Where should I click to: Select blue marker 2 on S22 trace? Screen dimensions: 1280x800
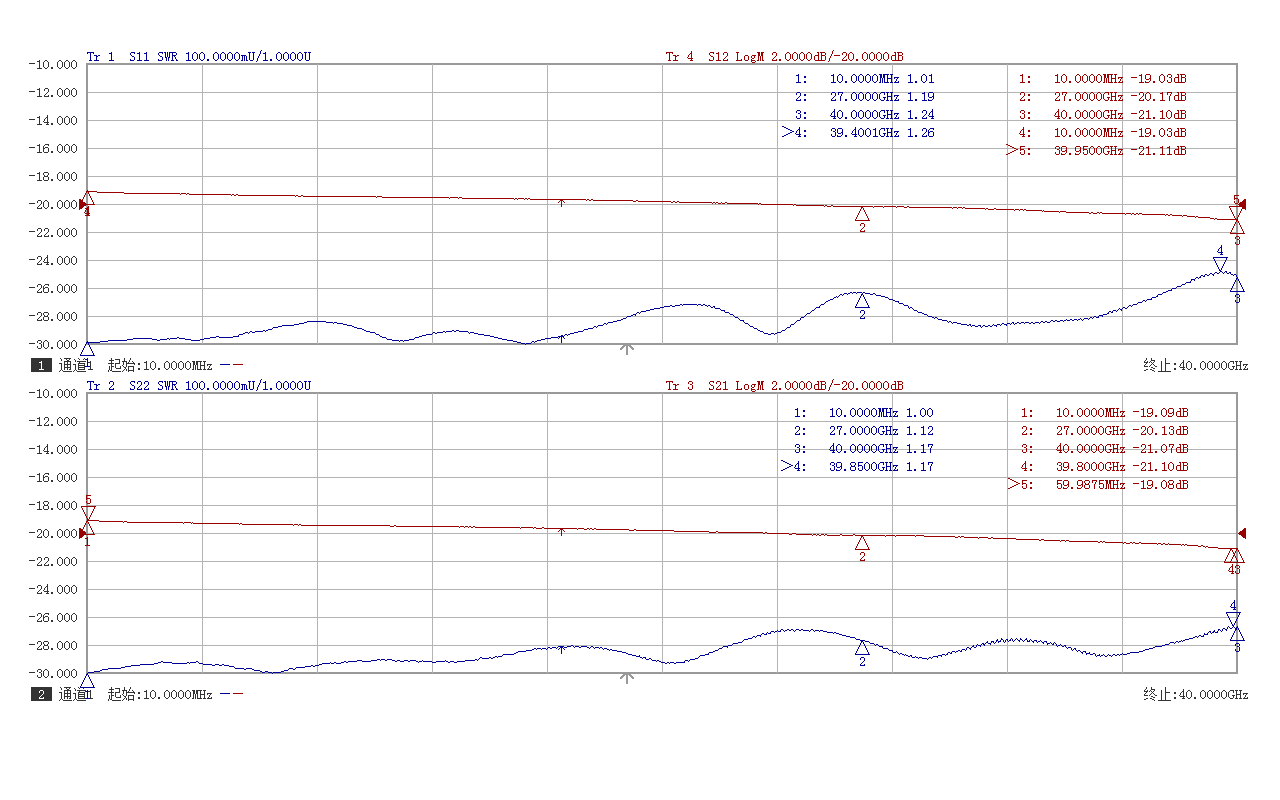862,648
